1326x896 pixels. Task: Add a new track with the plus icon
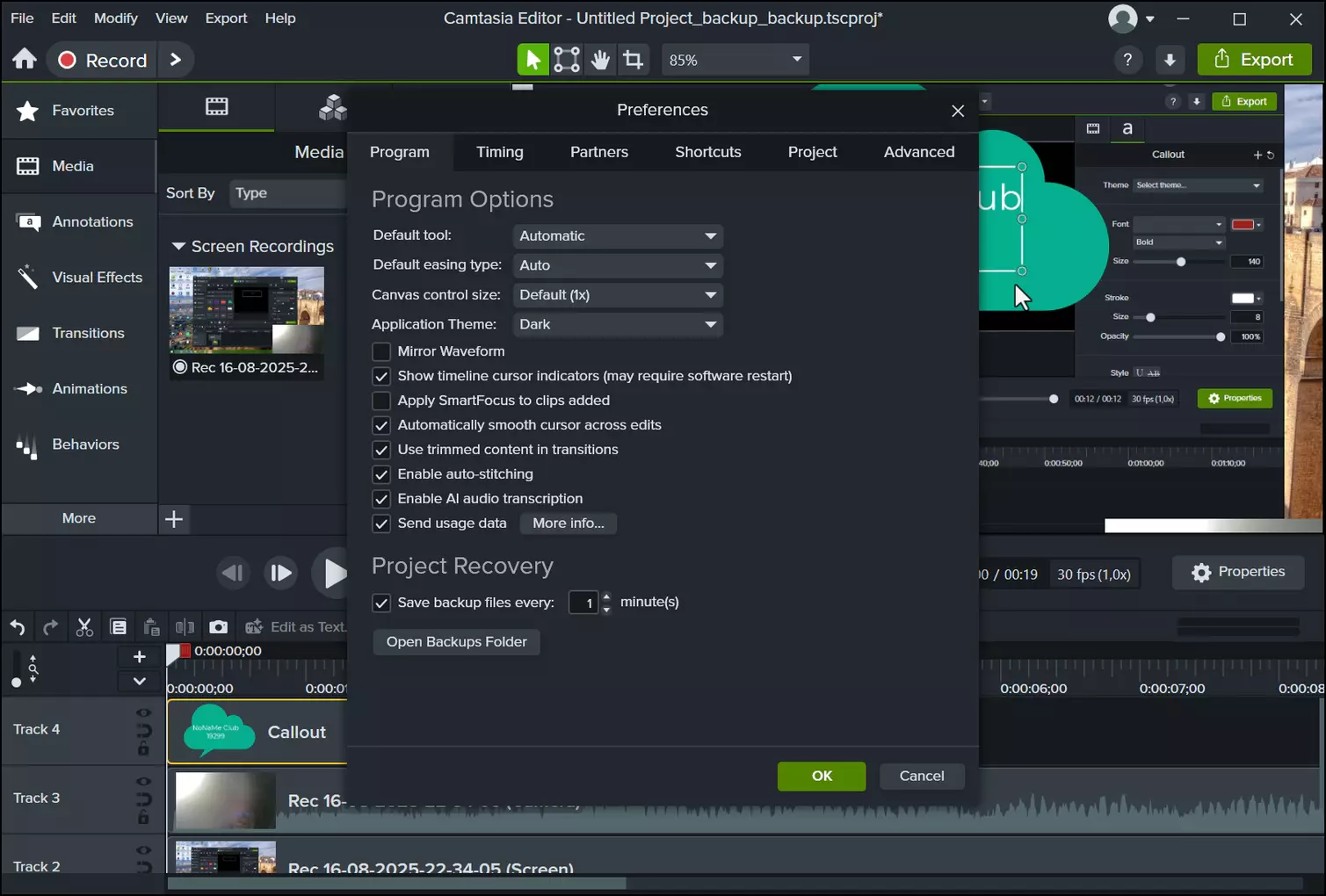click(139, 657)
